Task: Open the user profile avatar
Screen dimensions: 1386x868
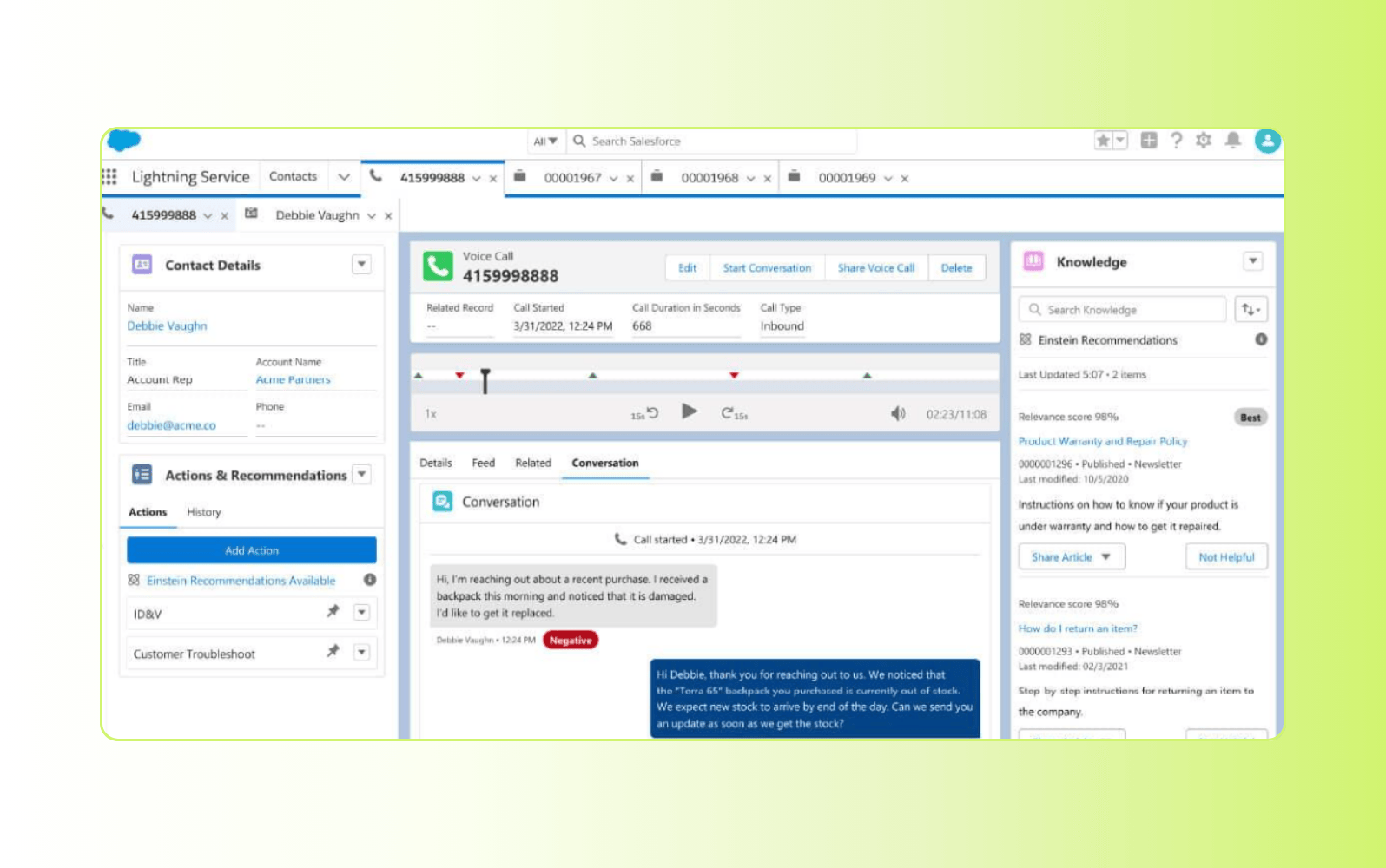Action: (1267, 141)
